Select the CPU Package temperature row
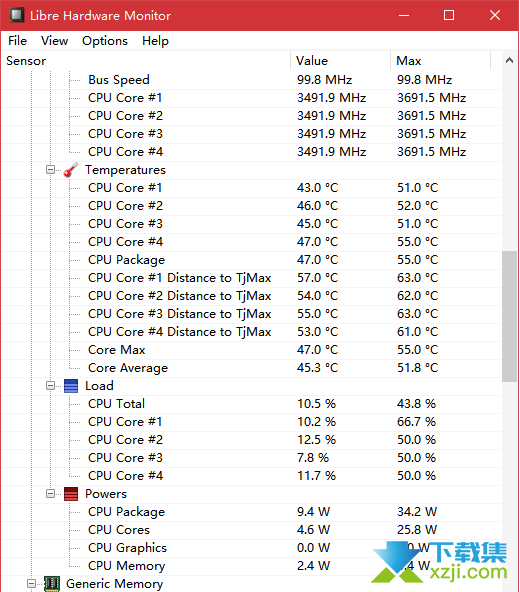Image resolution: width=520 pixels, height=592 pixels. point(252,260)
